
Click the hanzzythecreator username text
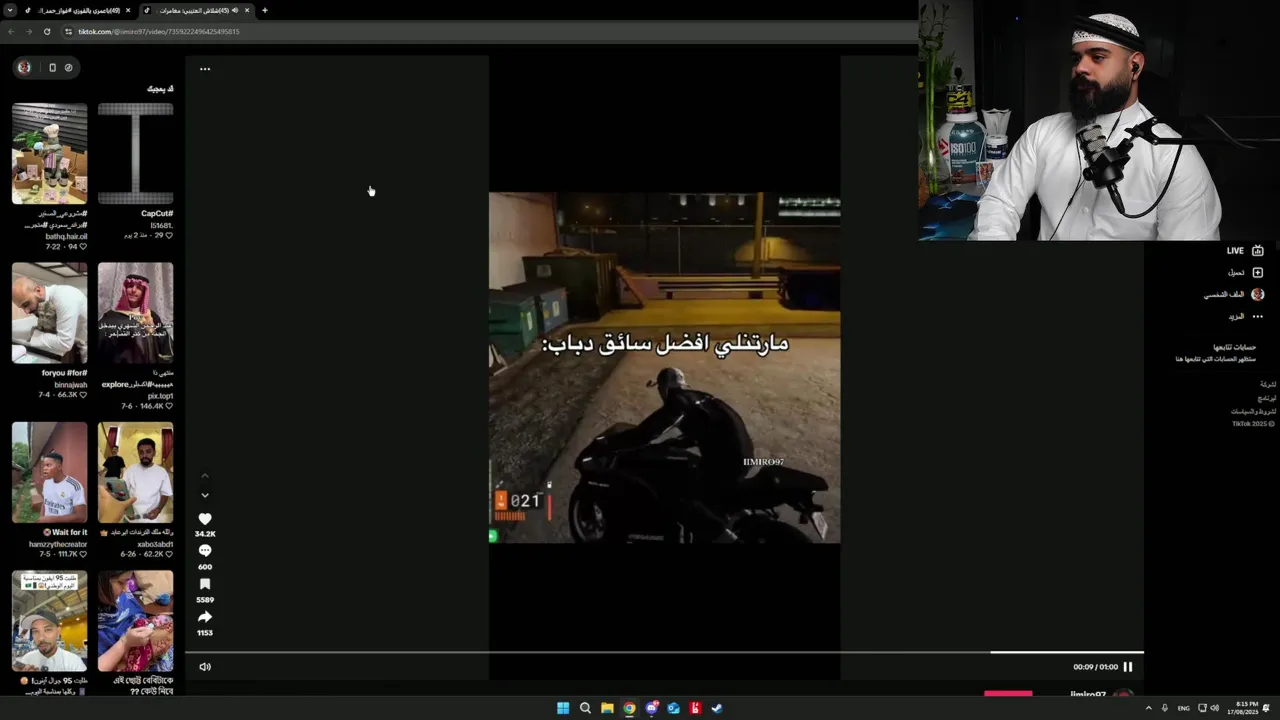coord(58,544)
